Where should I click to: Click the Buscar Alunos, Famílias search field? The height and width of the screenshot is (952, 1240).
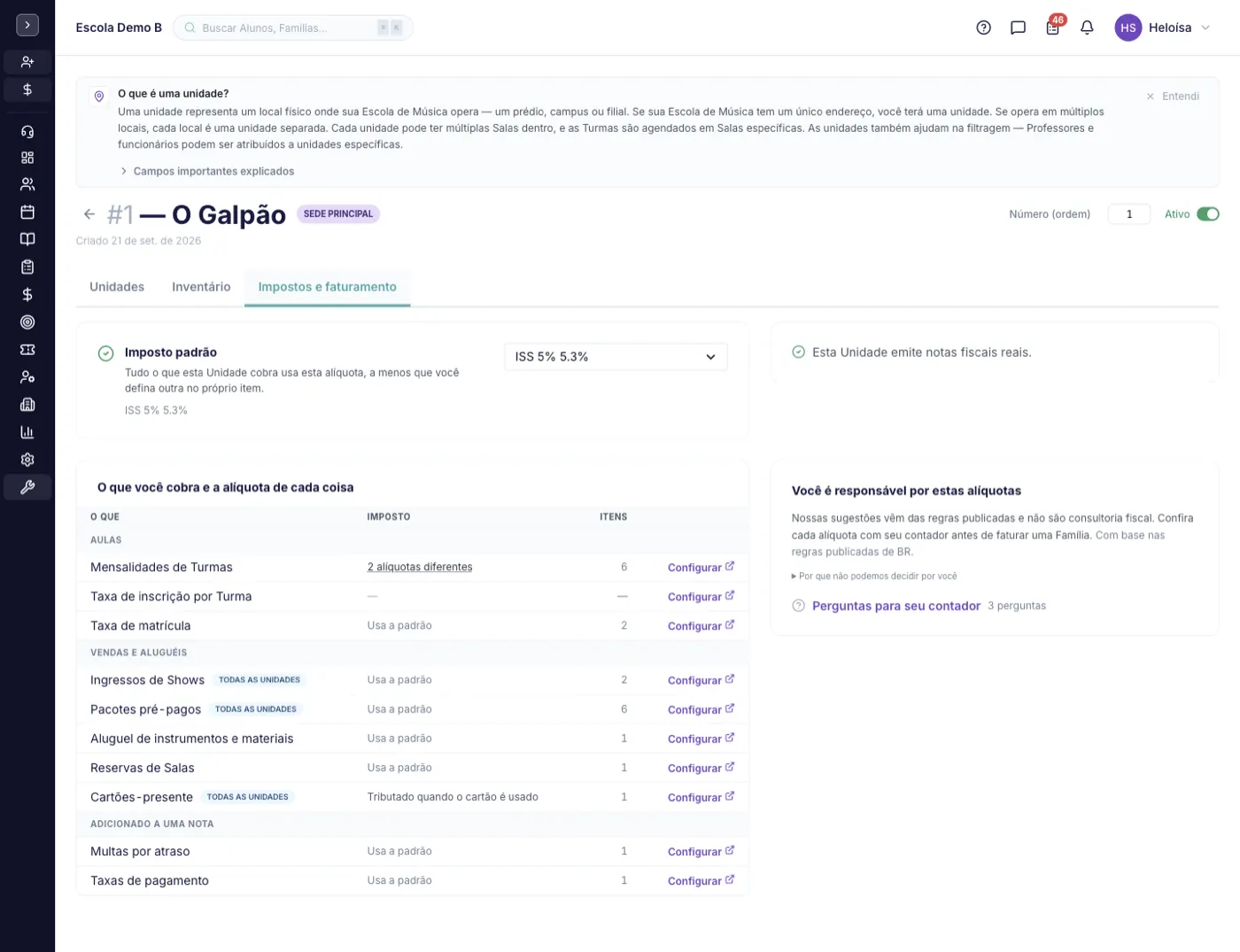click(293, 27)
